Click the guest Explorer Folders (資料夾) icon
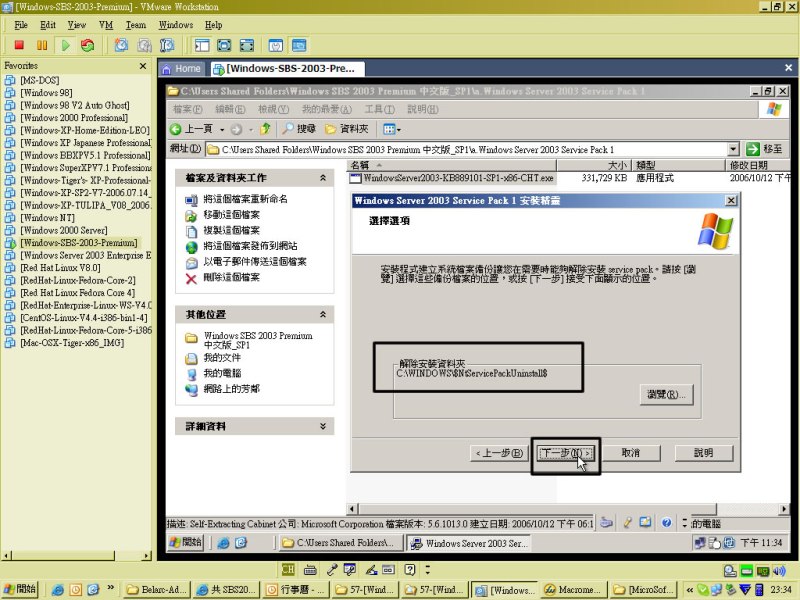This screenshot has width=800, height=600. [x=330, y=129]
